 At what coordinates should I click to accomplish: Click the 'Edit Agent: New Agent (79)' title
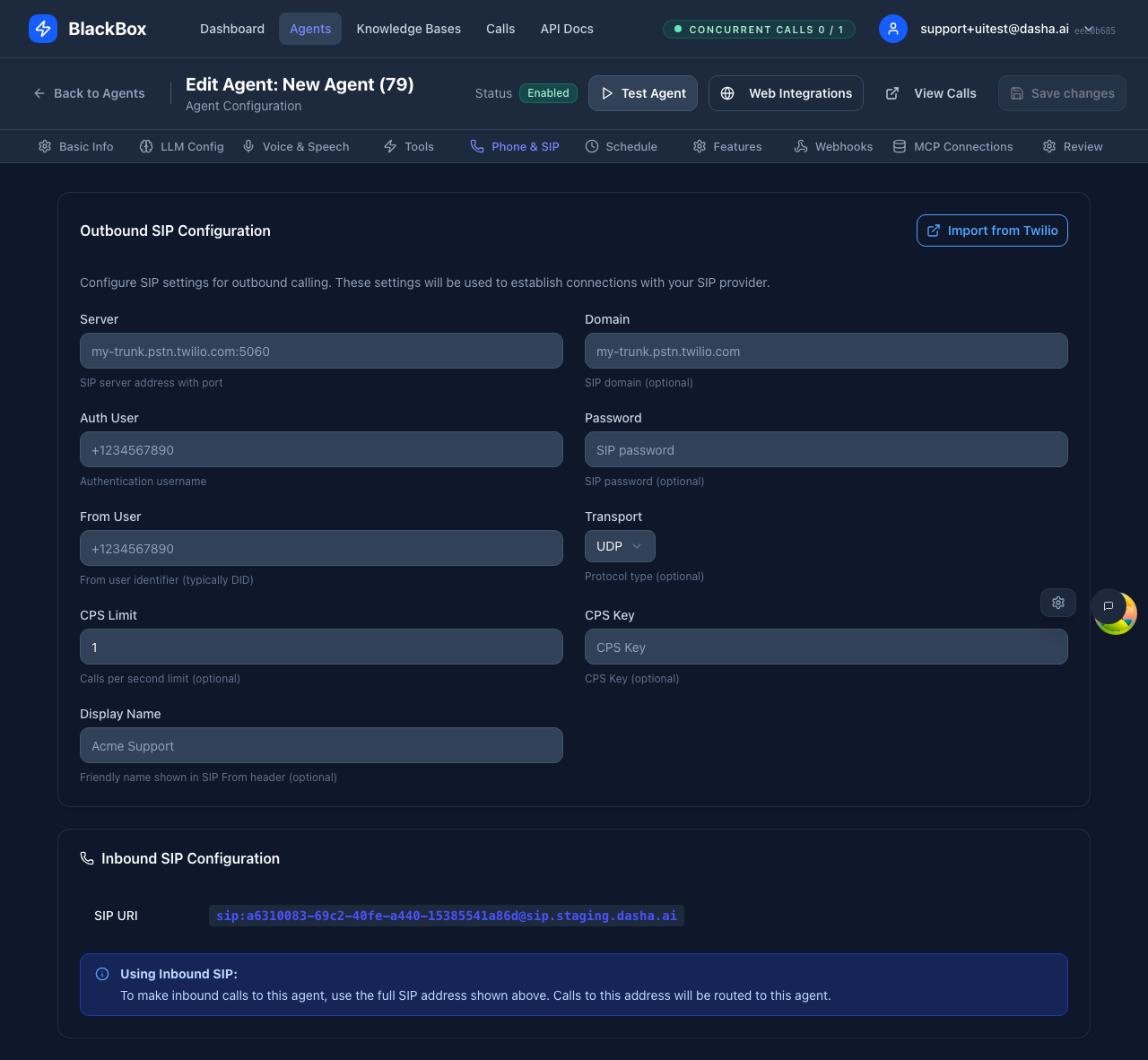[300, 84]
